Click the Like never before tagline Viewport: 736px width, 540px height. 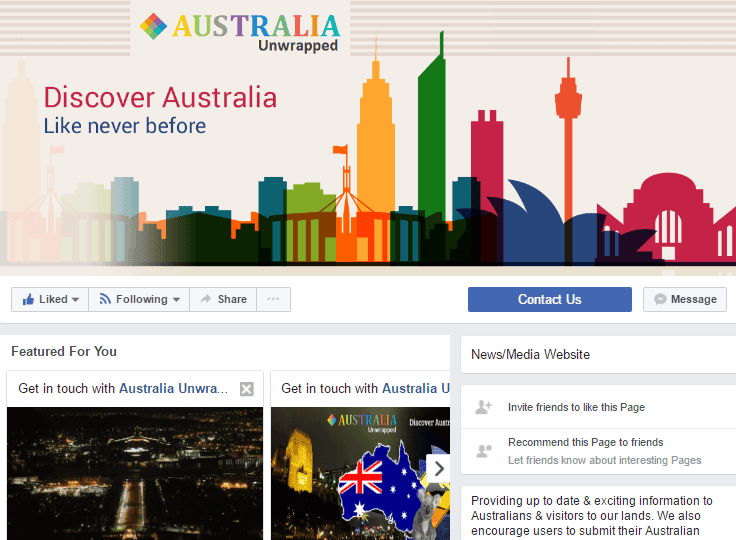[125, 126]
